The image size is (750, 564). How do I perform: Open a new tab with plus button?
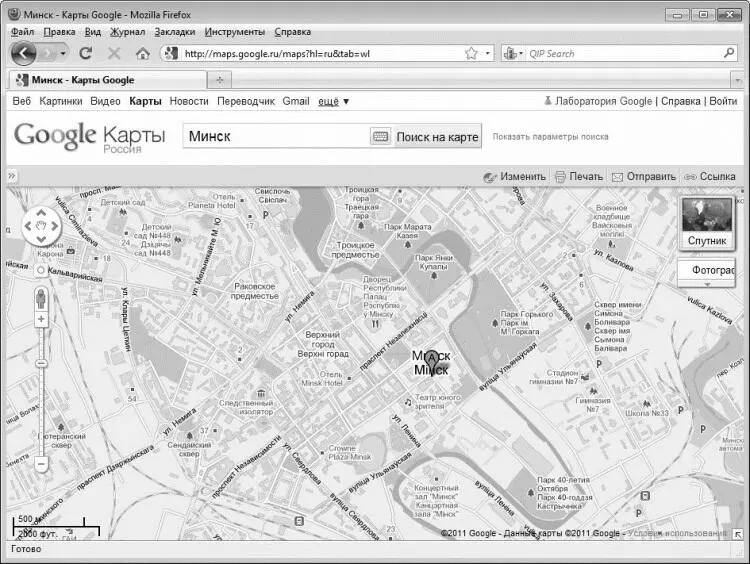[220, 80]
